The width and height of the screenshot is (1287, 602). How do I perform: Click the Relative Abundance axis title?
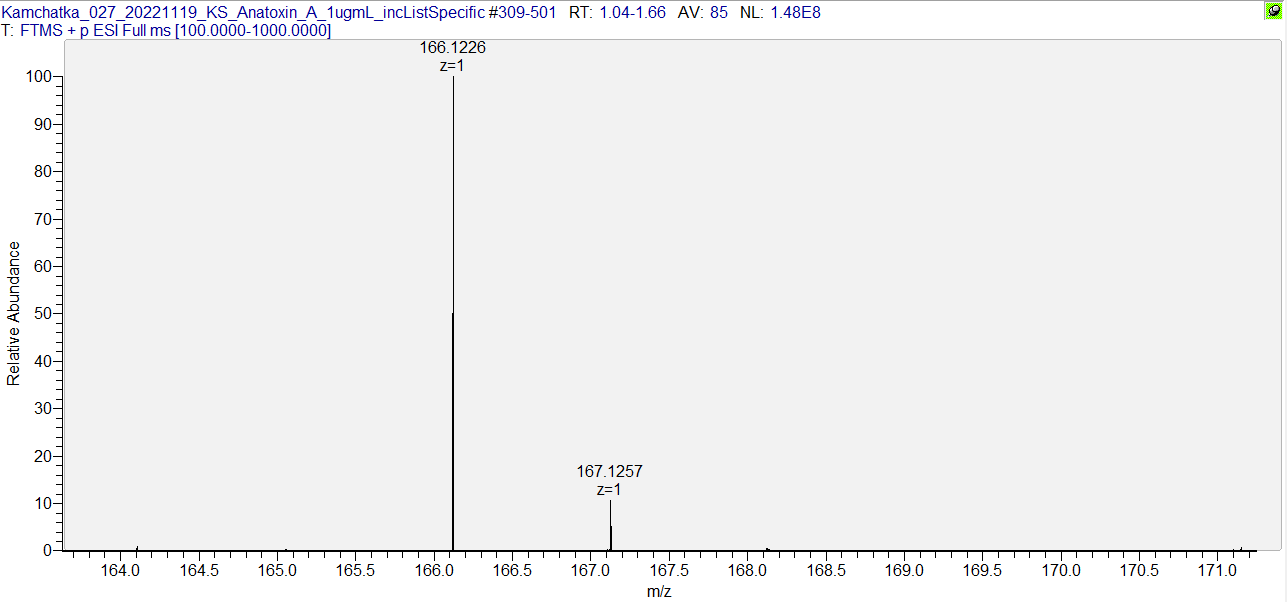(x=14, y=313)
